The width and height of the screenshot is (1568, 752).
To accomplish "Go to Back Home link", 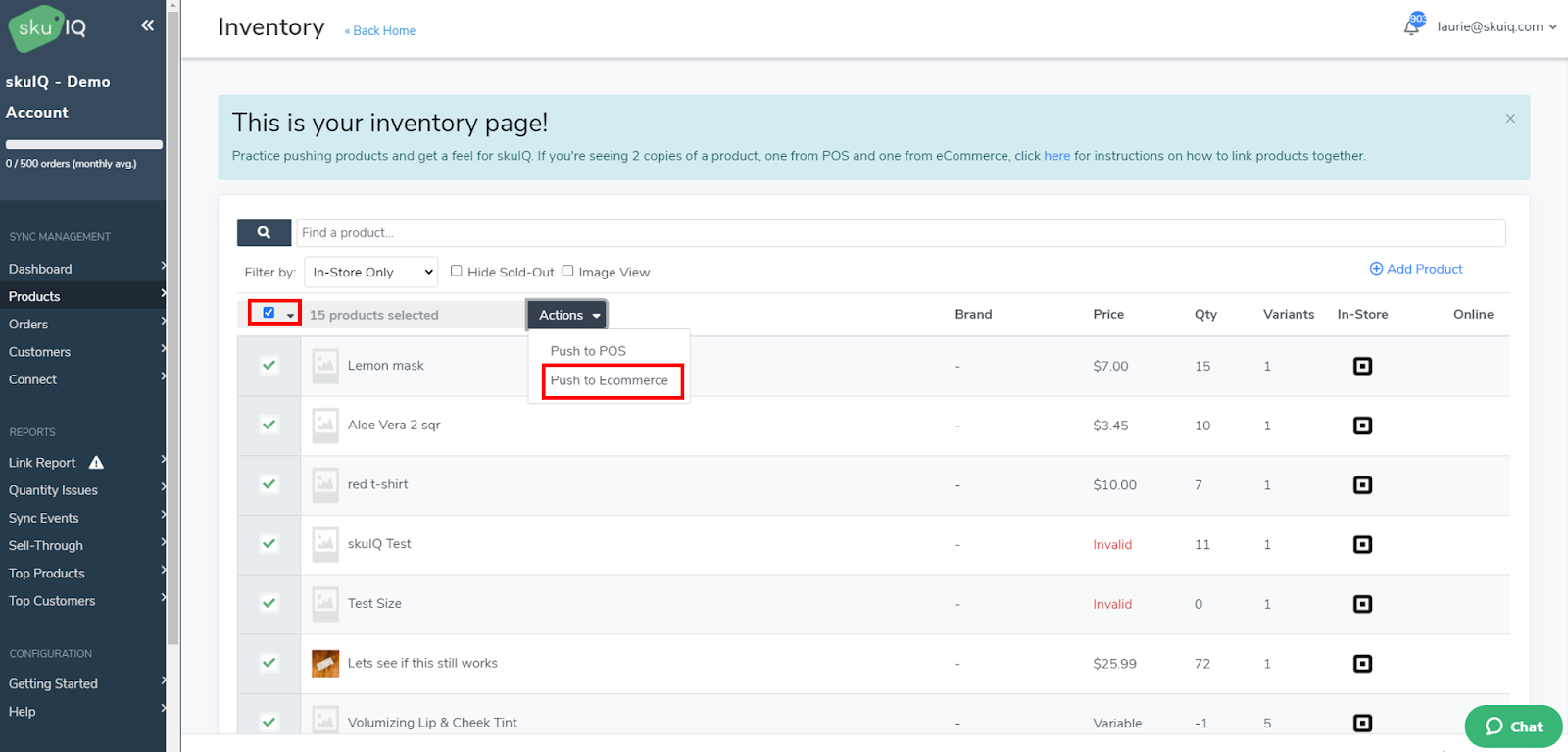I will [380, 31].
